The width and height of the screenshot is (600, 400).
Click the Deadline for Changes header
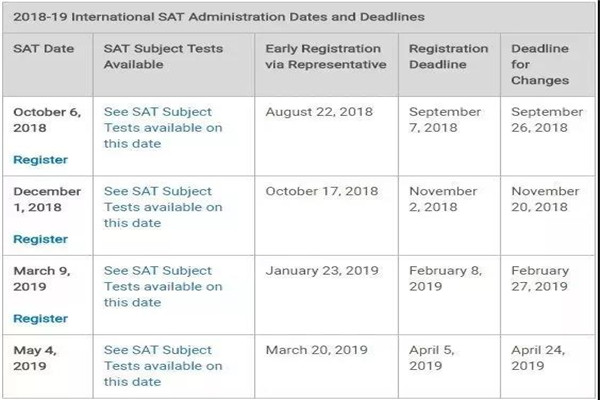click(x=540, y=64)
